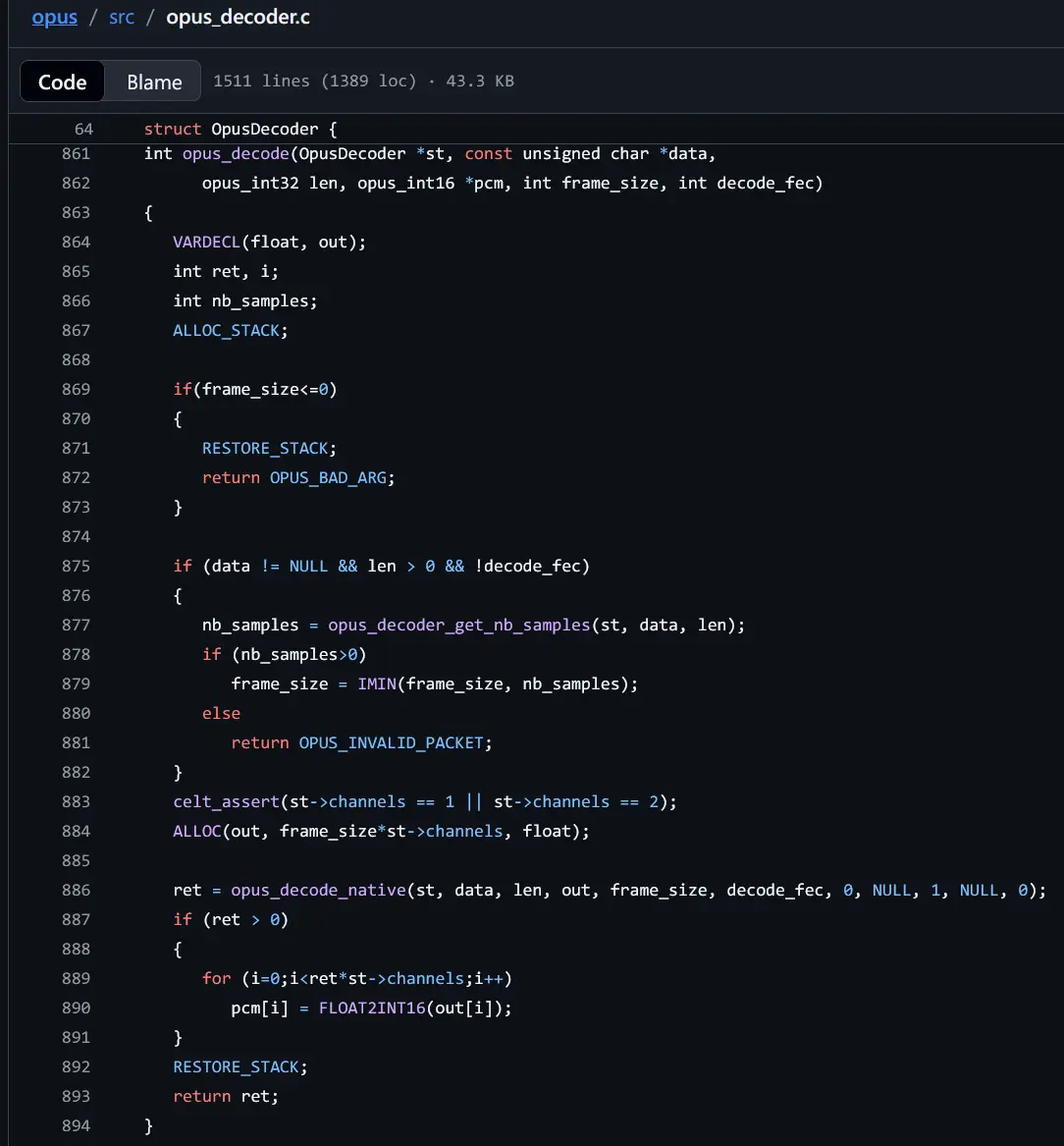The image size is (1064, 1146).
Task: Select line number 894
Action: pyautogui.click(x=76, y=1125)
